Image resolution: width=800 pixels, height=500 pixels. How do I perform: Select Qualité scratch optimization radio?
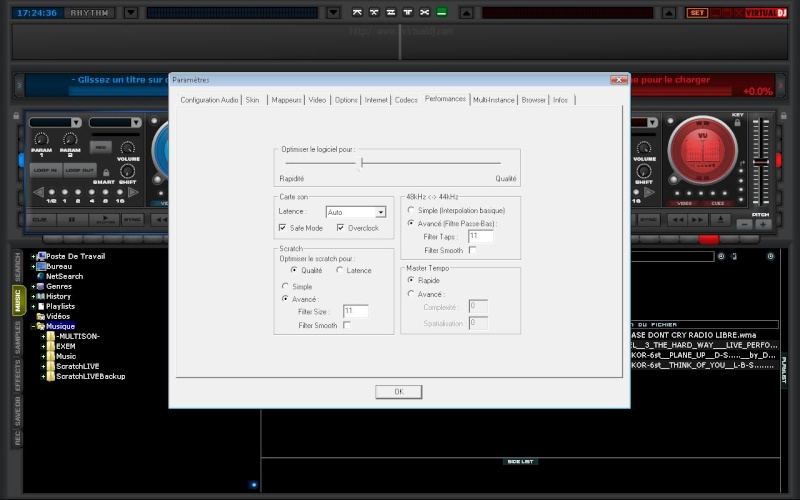click(x=294, y=270)
